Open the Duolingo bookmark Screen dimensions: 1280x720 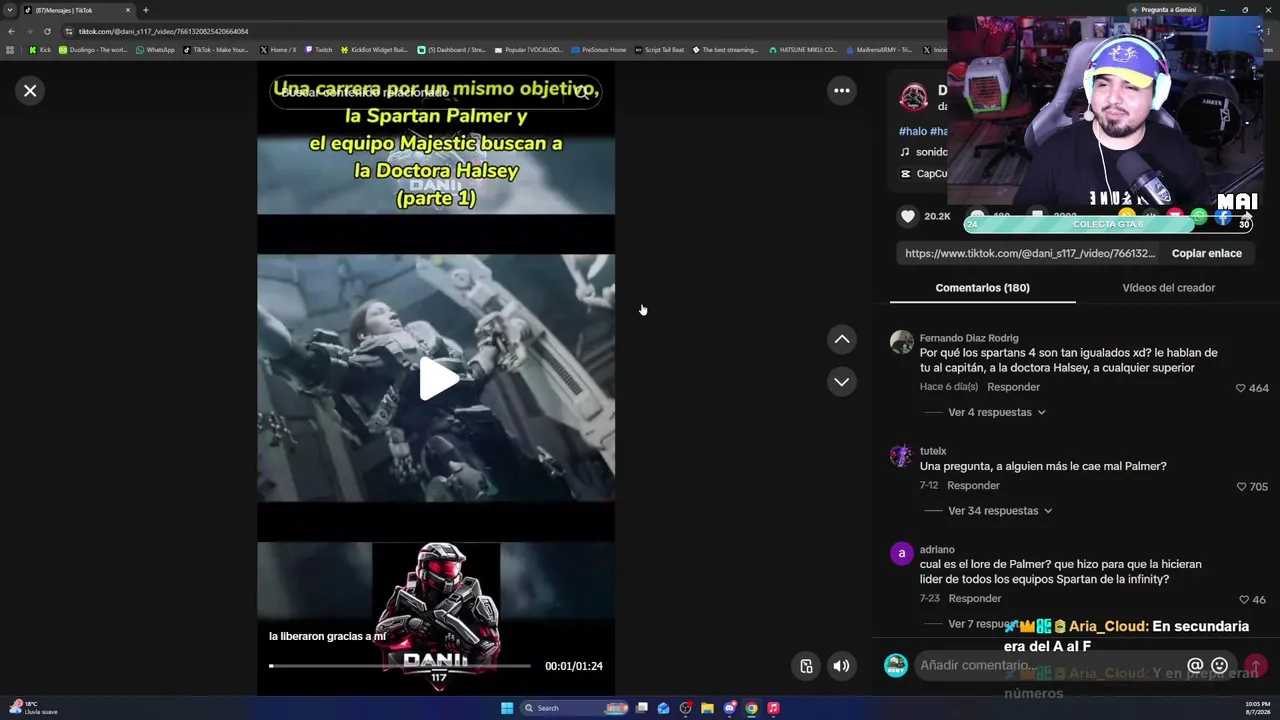pos(93,50)
